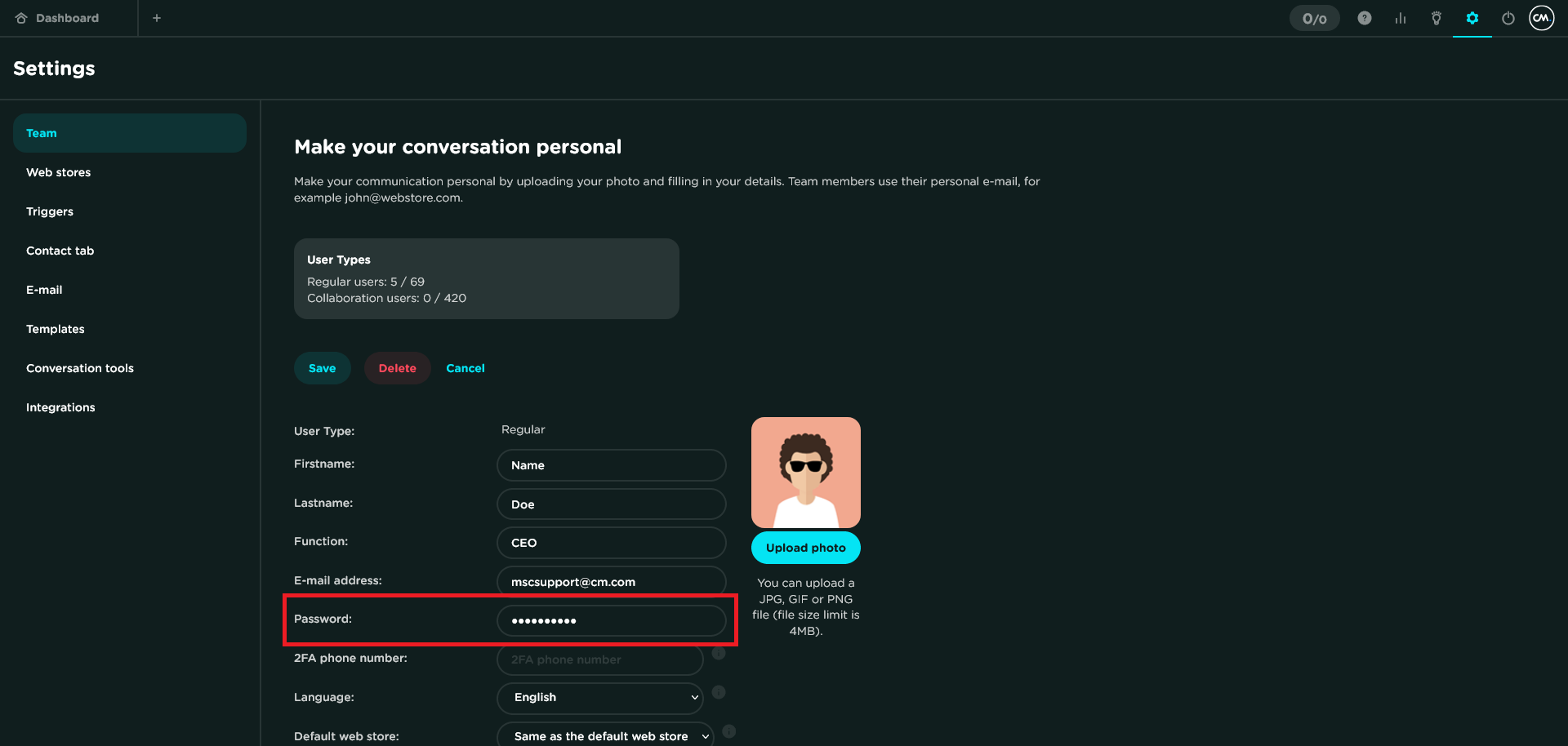The height and width of the screenshot is (746, 1568).
Task: Open the Default web store dropdown
Action: pyautogui.click(x=605, y=735)
